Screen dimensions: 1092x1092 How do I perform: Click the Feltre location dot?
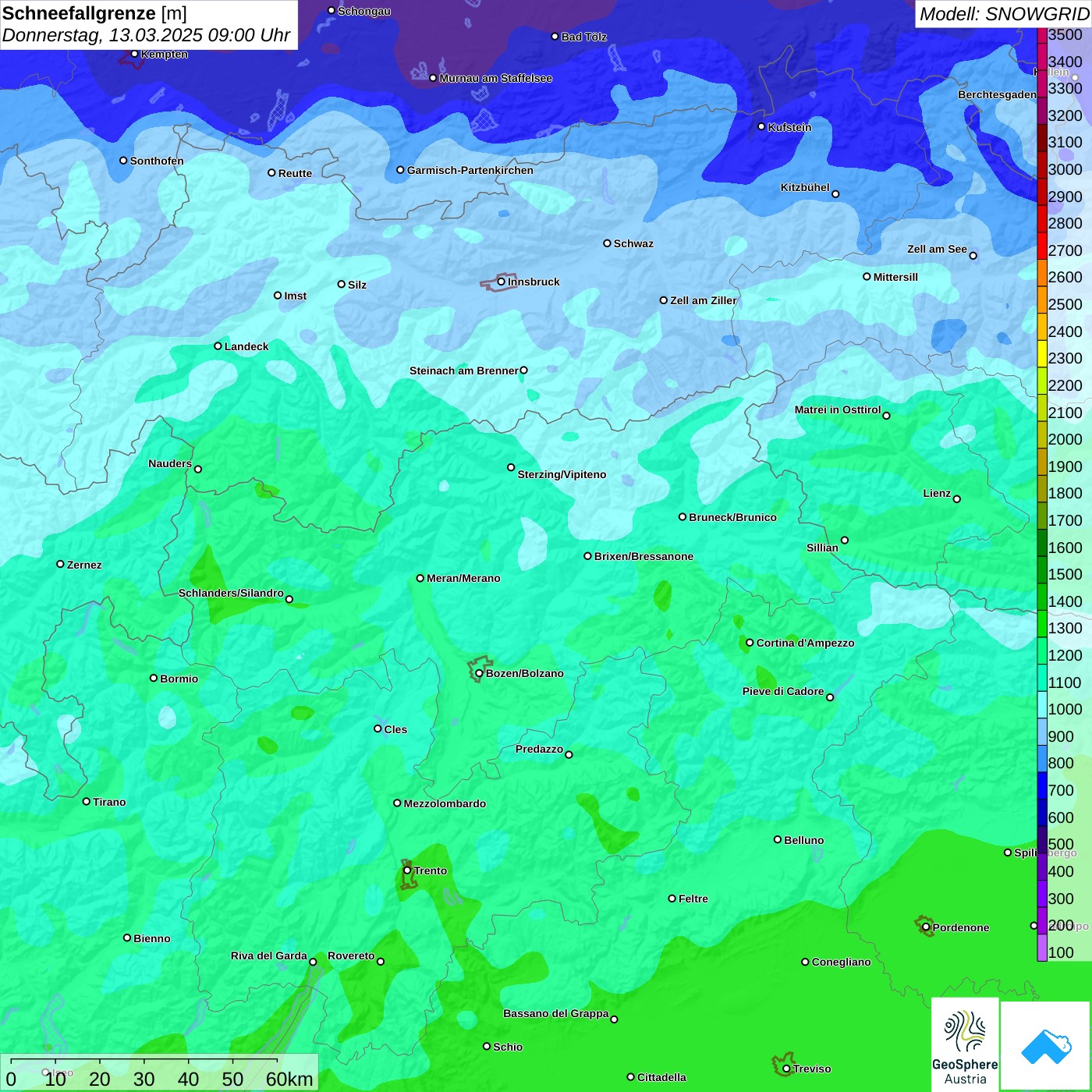pyautogui.click(x=672, y=899)
